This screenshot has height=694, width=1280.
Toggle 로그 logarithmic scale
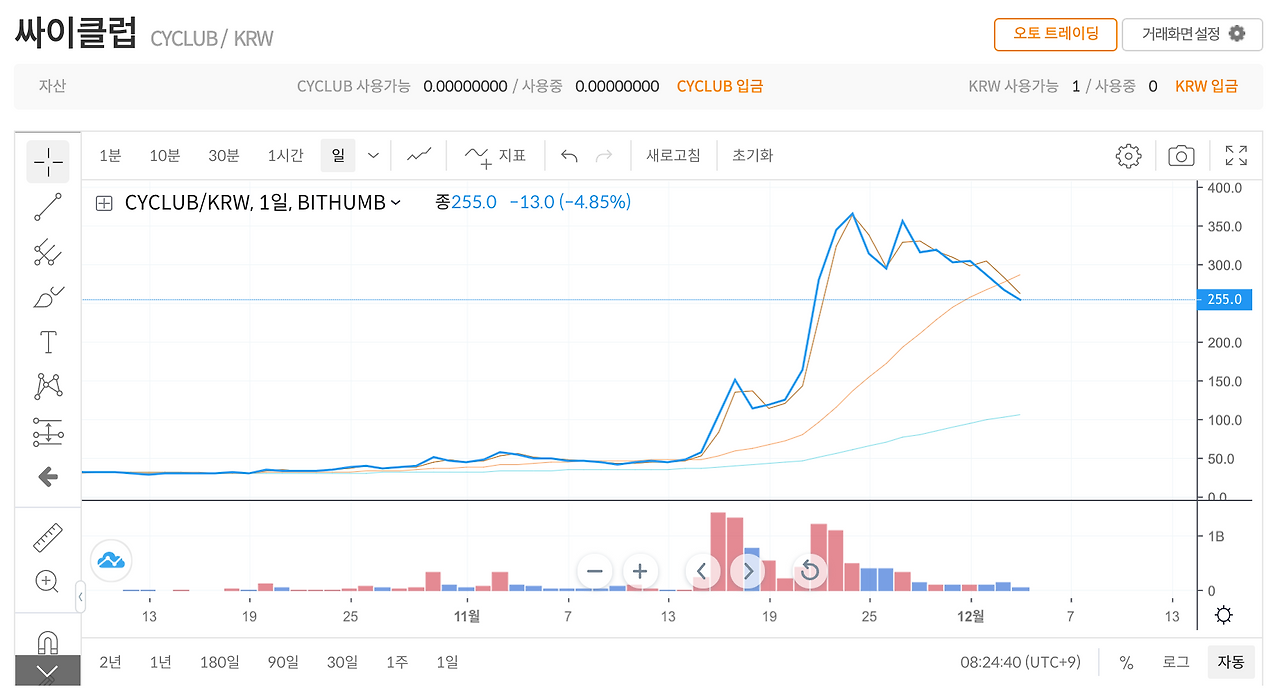pyautogui.click(x=1175, y=662)
